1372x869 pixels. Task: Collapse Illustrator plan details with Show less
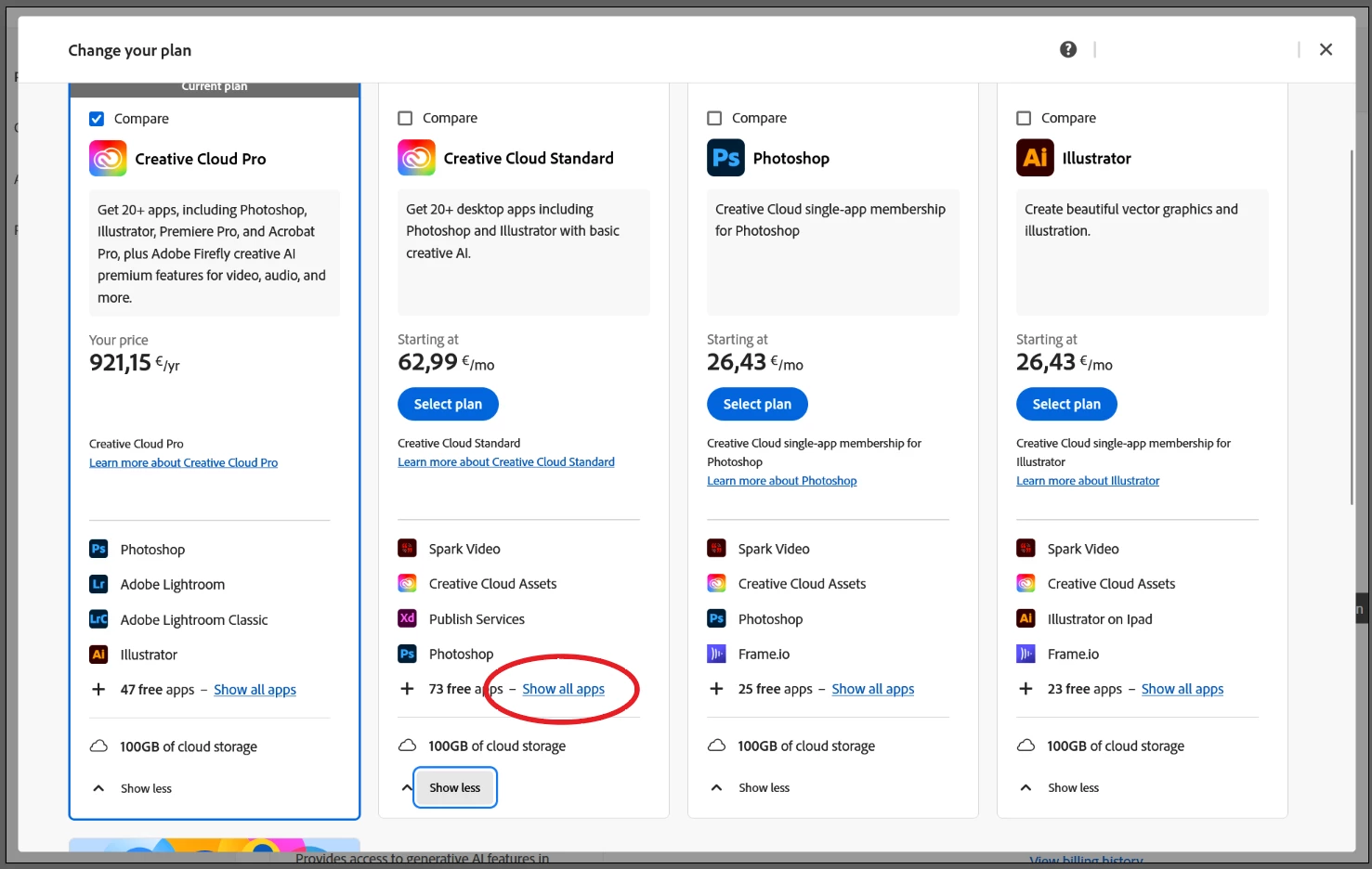(1073, 787)
